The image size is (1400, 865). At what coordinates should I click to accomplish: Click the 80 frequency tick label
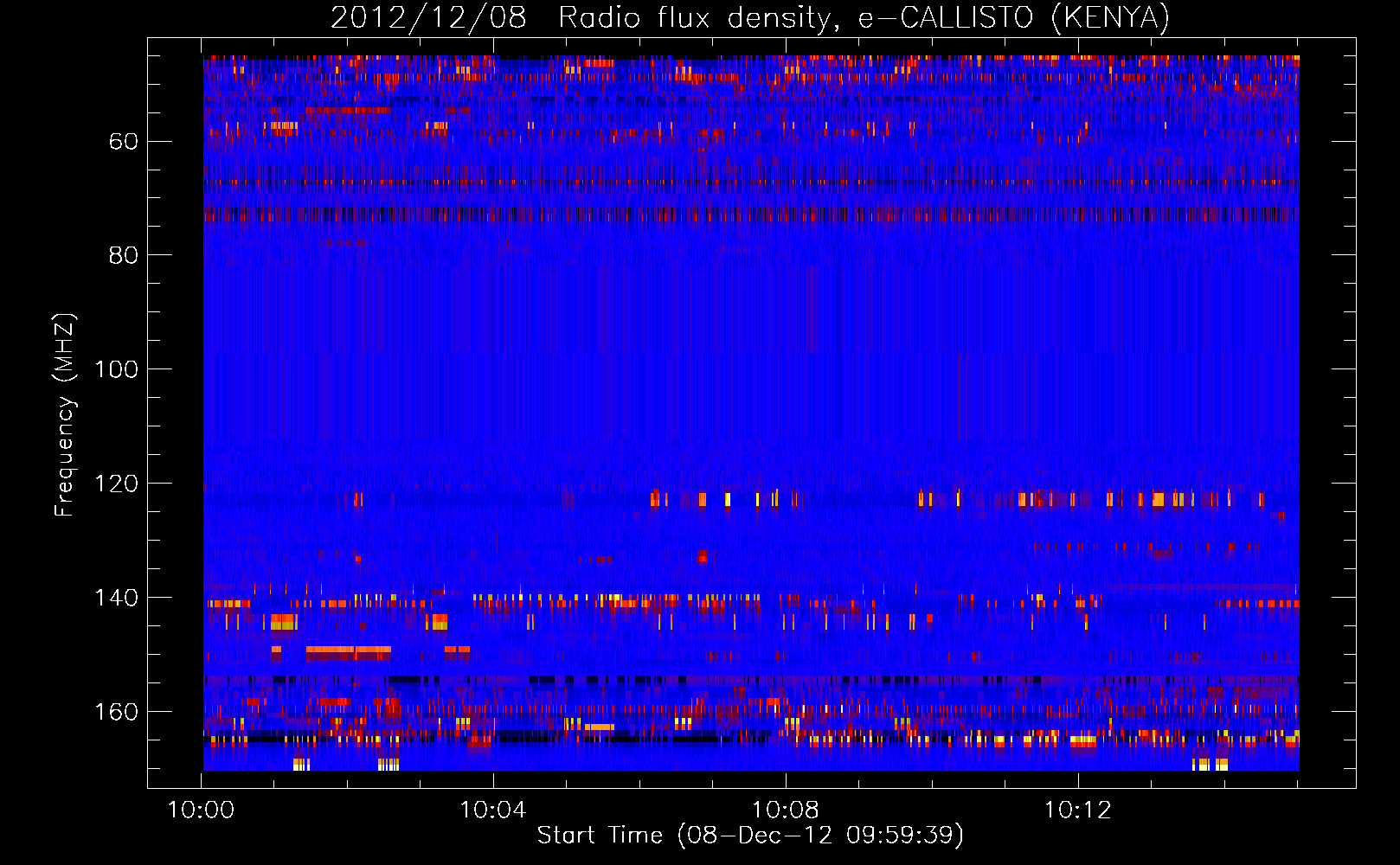(x=124, y=255)
